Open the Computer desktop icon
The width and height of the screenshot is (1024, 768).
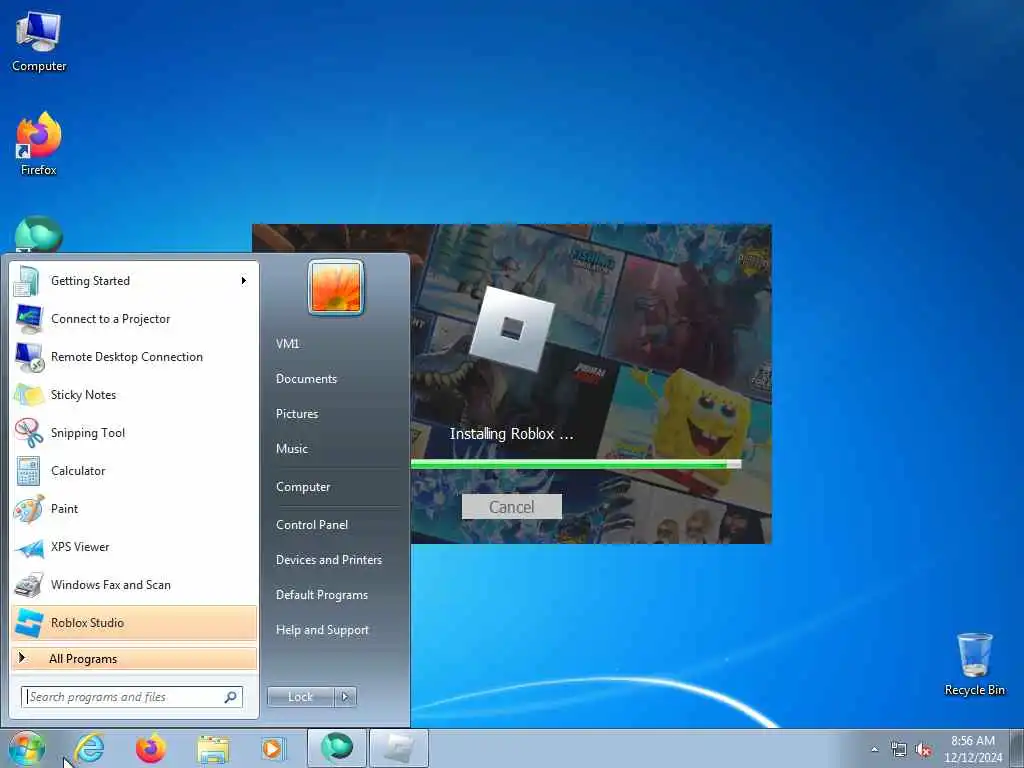click(39, 42)
